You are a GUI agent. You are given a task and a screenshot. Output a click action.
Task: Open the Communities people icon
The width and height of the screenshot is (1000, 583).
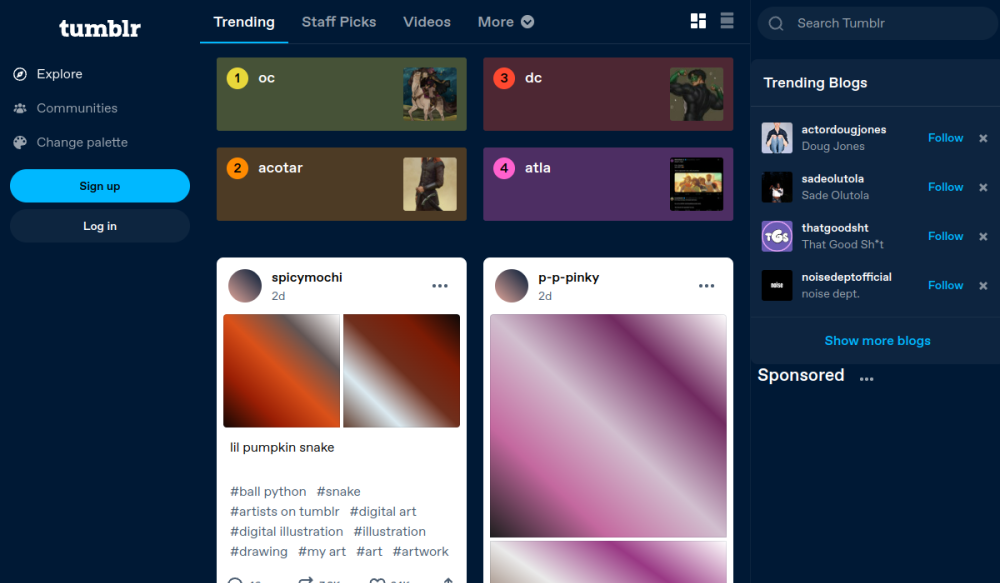tap(20, 108)
